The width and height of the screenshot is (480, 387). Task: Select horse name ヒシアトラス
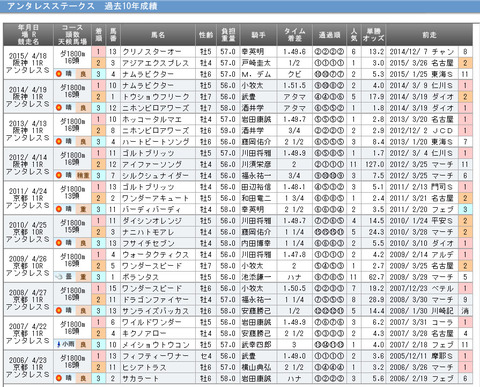coord(144,367)
